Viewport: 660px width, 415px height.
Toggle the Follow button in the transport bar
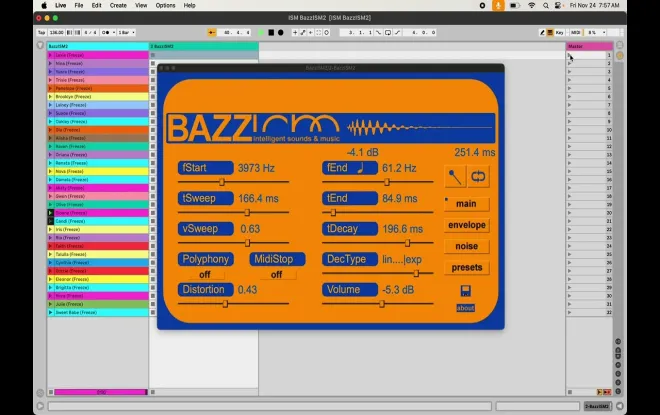tap(212, 32)
